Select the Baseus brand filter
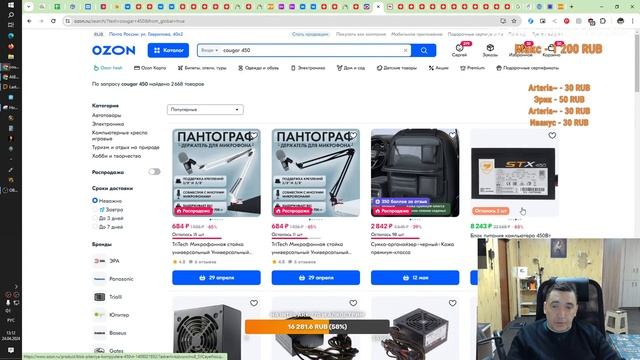Image resolution: width=640 pixels, height=360 pixels. click(110, 333)
